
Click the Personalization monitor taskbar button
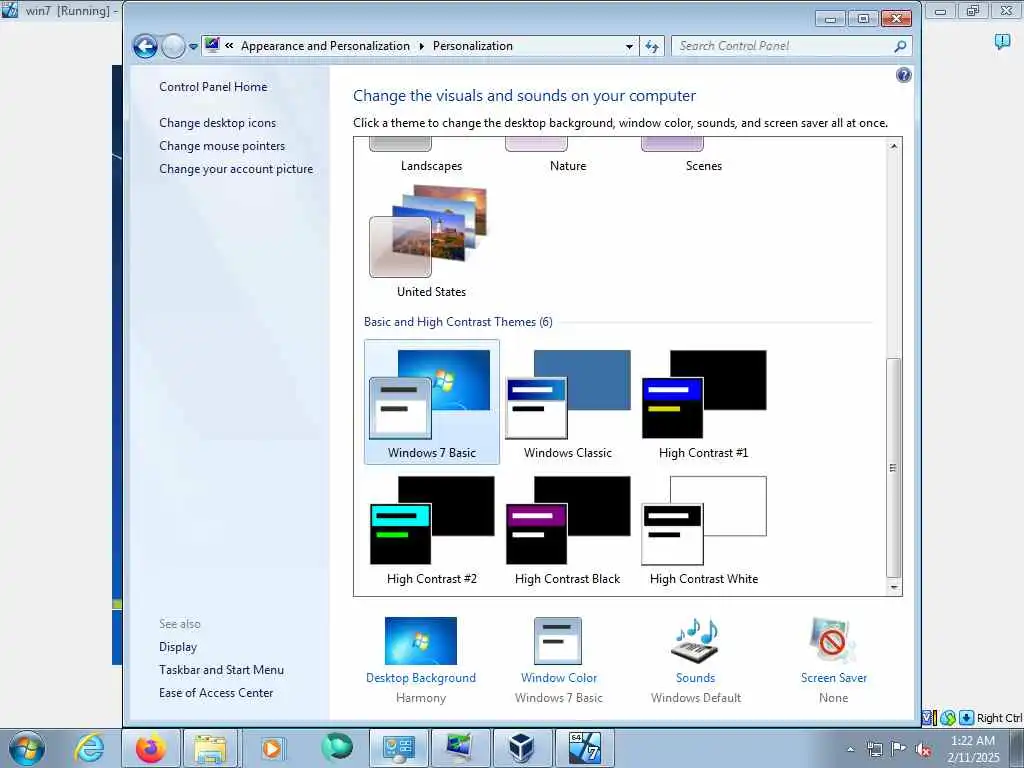point(460,748)
